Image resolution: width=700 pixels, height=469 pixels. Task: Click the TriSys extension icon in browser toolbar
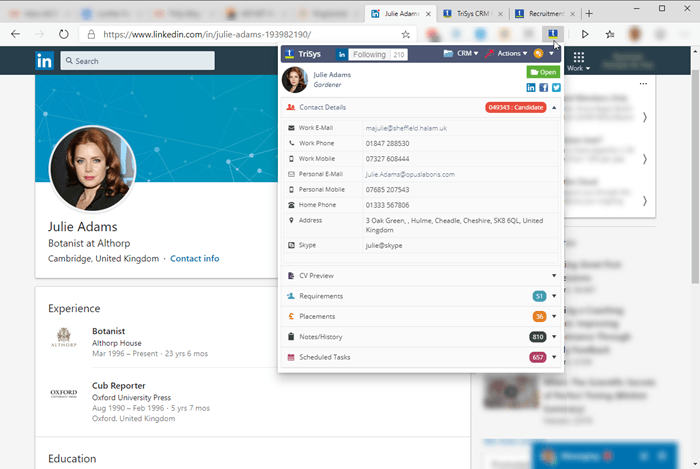553,33
